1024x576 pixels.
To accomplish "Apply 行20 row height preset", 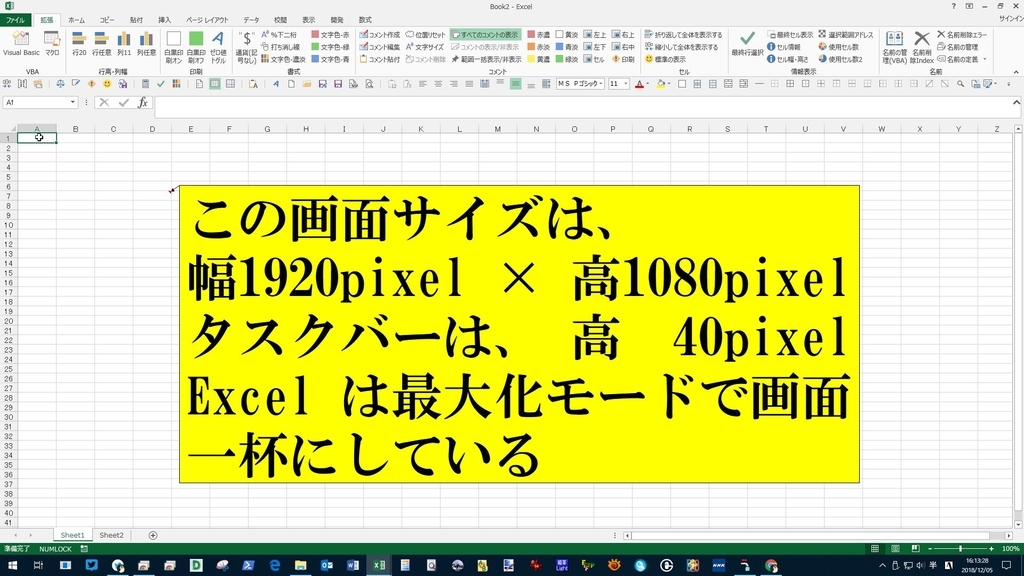I will point(79,44).
